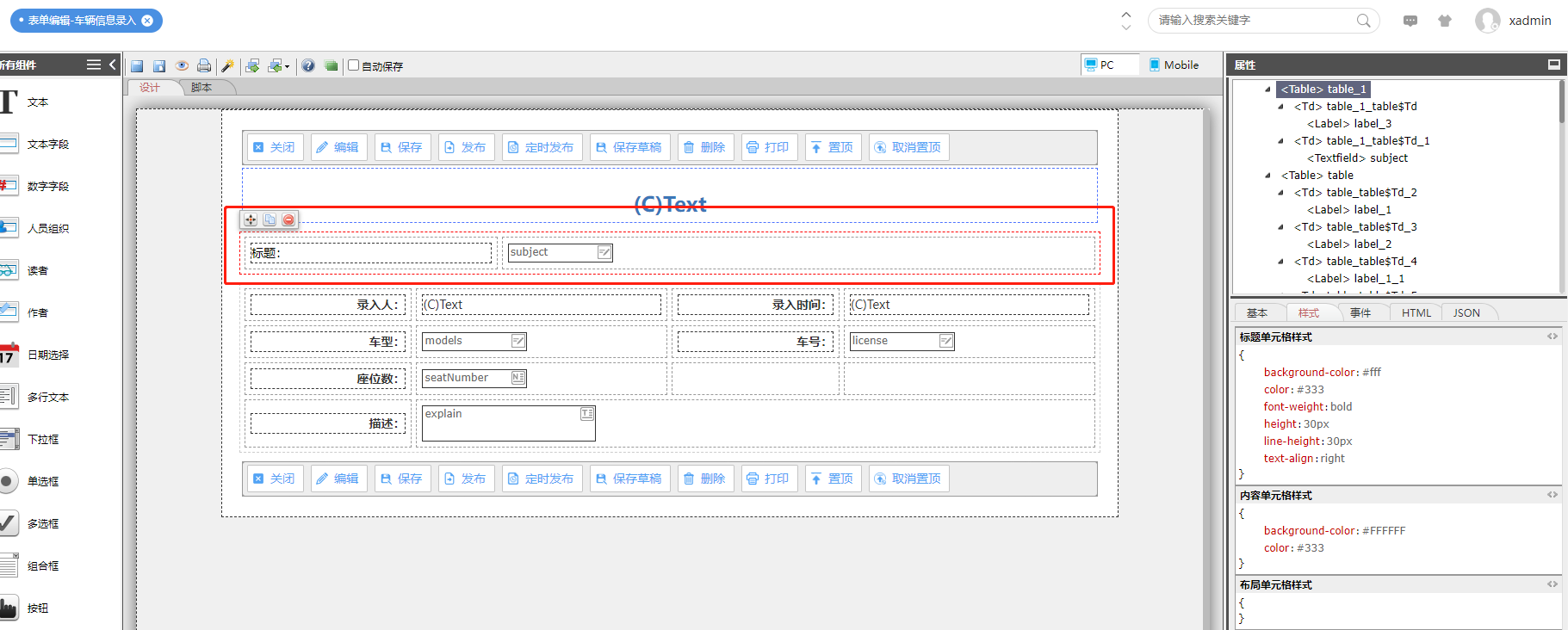The height and width of the screenshot is (630, 1568).
Task: Click the bottom 删除 button in the form
Action: pos(705,479)
